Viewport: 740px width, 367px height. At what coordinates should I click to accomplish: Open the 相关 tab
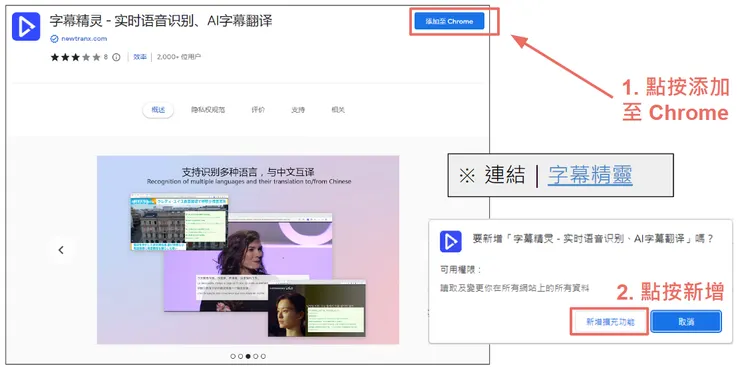(338, 110)
